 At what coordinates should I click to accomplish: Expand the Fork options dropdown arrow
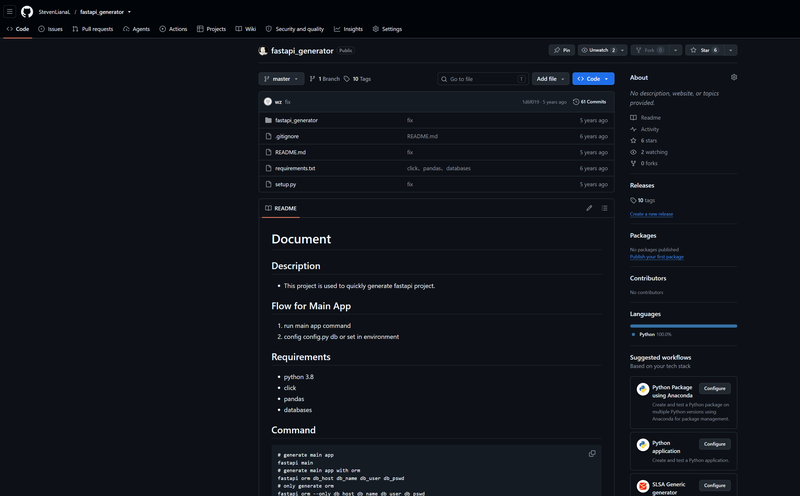[676, 50]
